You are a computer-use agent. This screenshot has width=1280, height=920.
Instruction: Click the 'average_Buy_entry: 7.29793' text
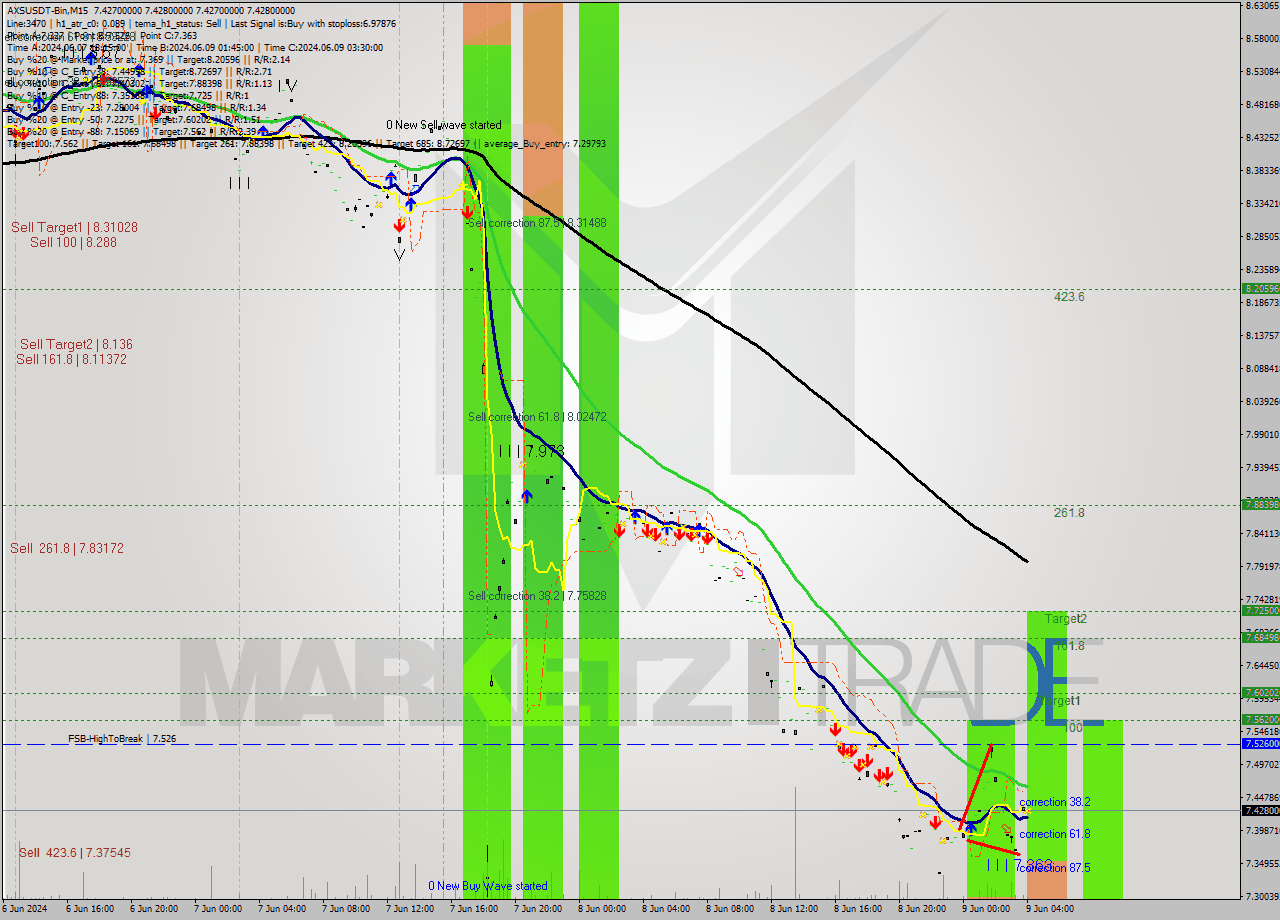point(545,143)
